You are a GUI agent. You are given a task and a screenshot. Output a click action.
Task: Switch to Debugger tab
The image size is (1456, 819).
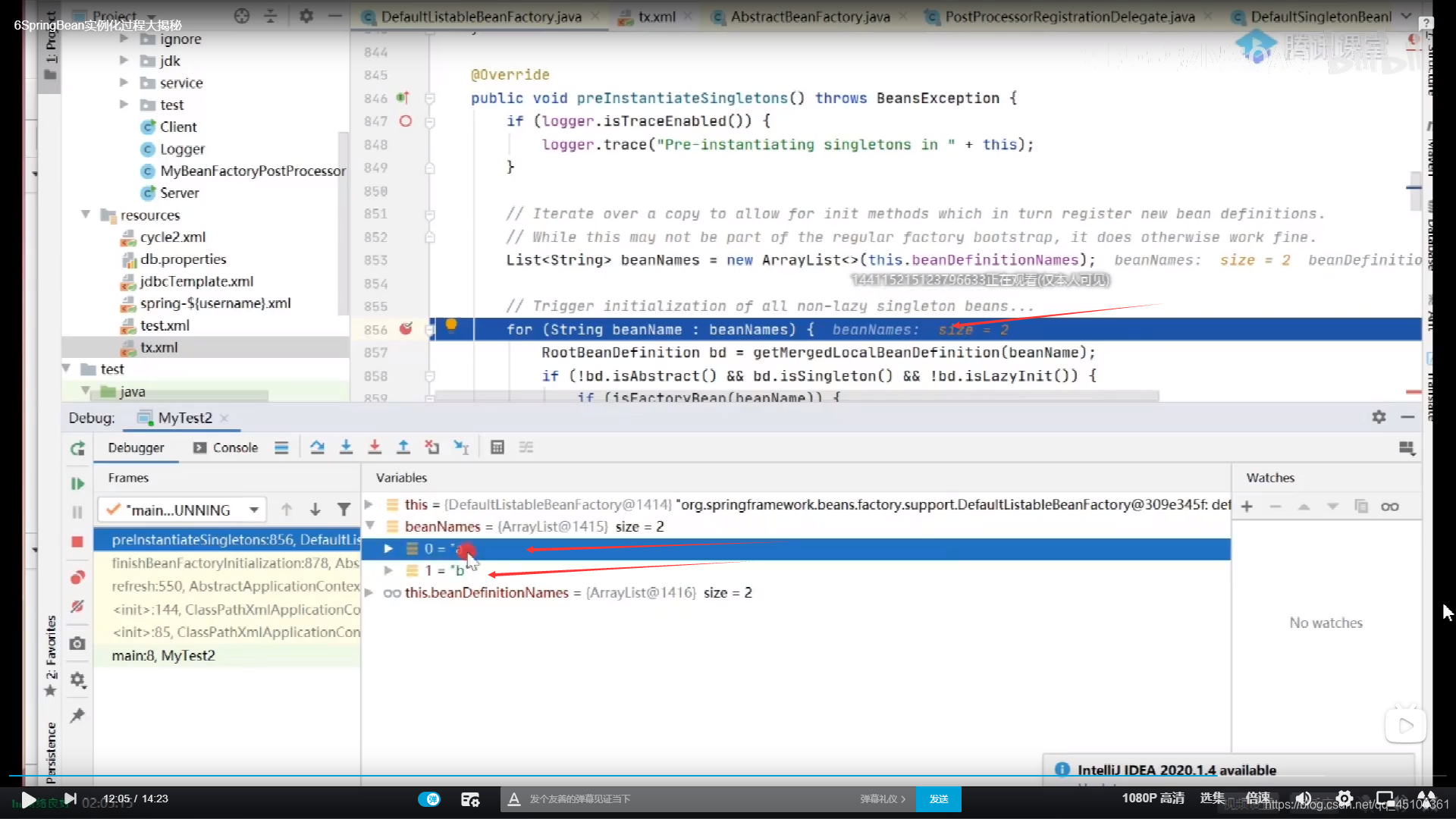(x=136, y=447)
